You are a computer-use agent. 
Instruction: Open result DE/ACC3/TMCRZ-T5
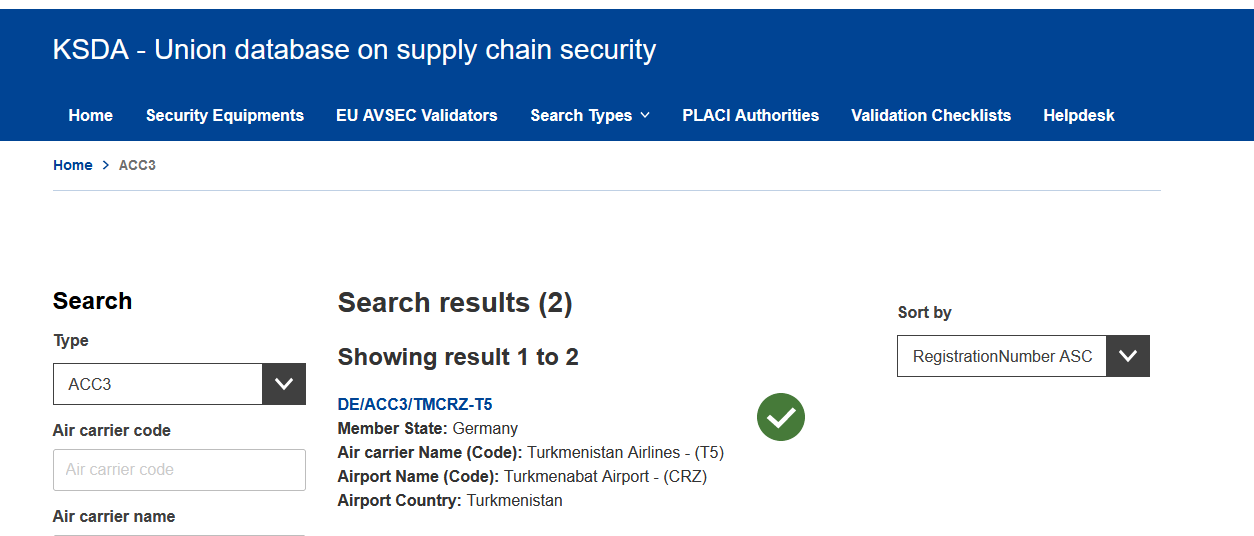click(415, 404)
